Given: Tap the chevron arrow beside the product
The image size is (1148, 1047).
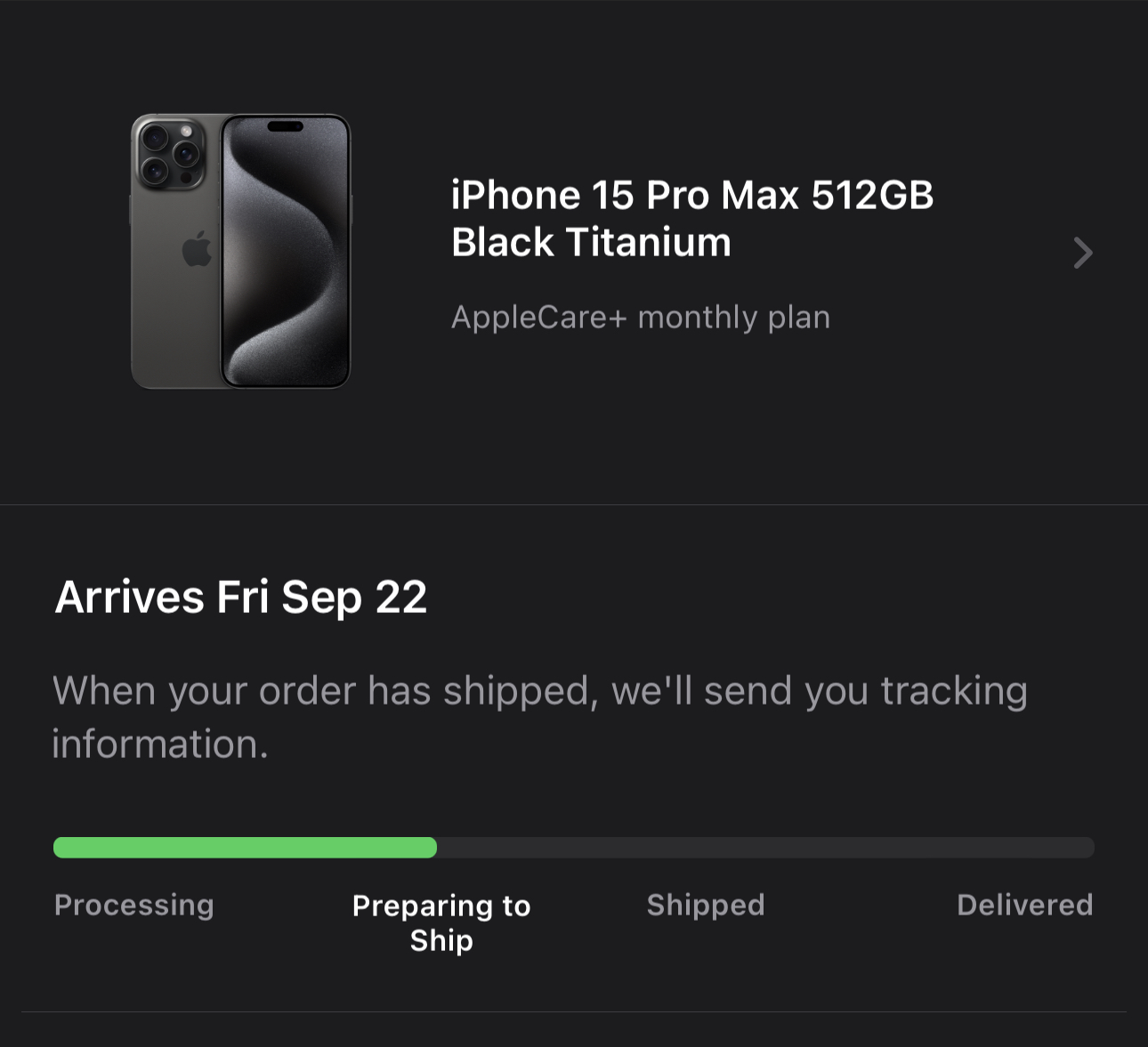Looking at the screenshot, I should coord(1082,254).
